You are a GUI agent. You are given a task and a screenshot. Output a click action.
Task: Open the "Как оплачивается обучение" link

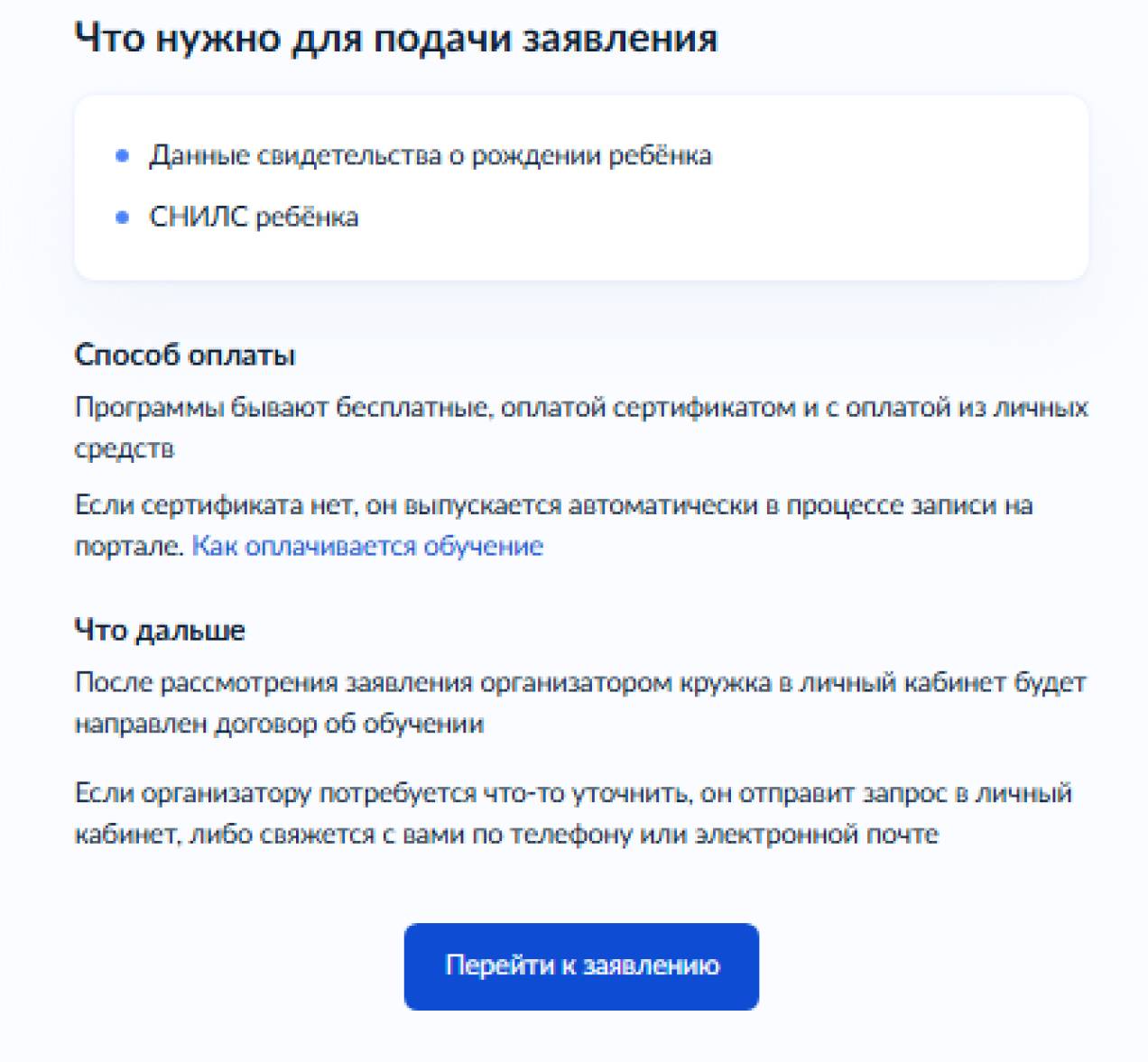click(367, 546)
